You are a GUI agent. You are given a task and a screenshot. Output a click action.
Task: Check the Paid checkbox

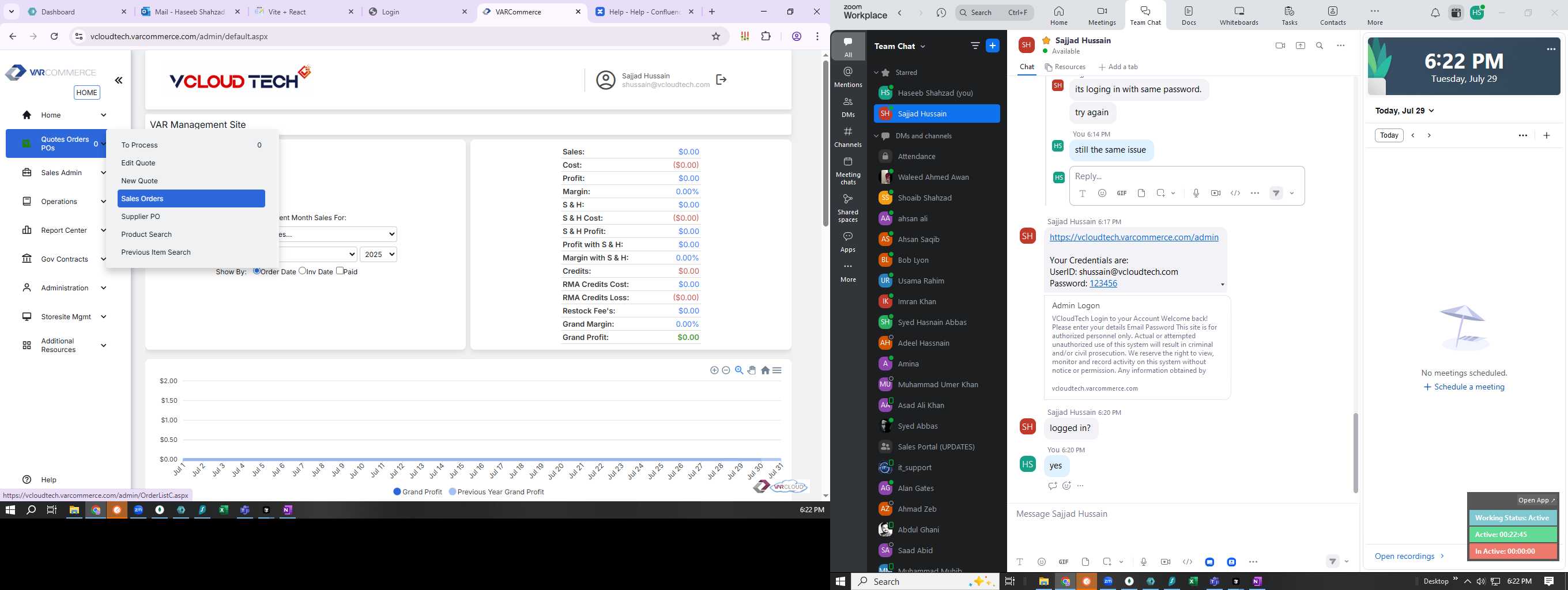click(x=340, y=271)
